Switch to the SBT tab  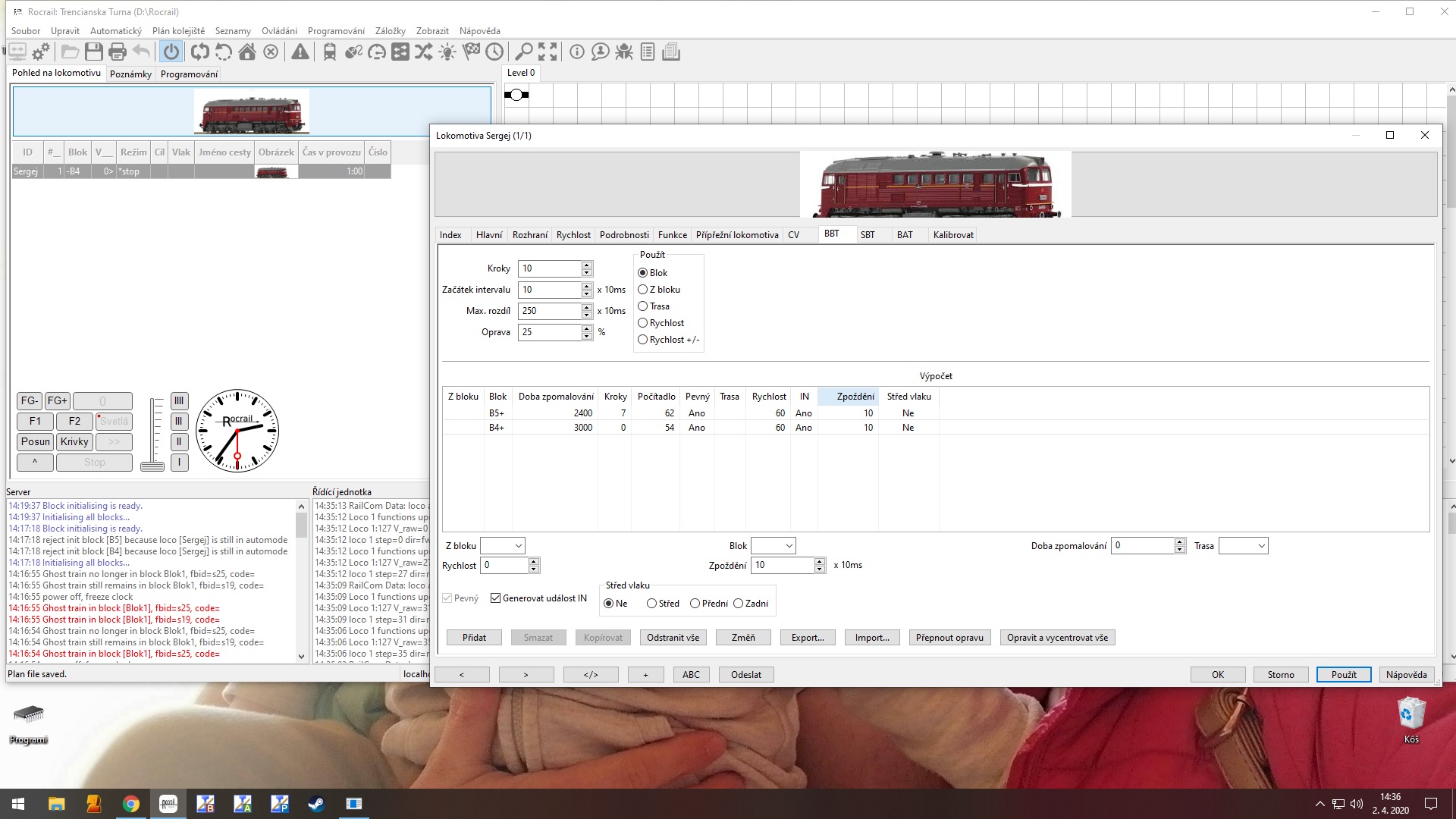tap(868, 235)
